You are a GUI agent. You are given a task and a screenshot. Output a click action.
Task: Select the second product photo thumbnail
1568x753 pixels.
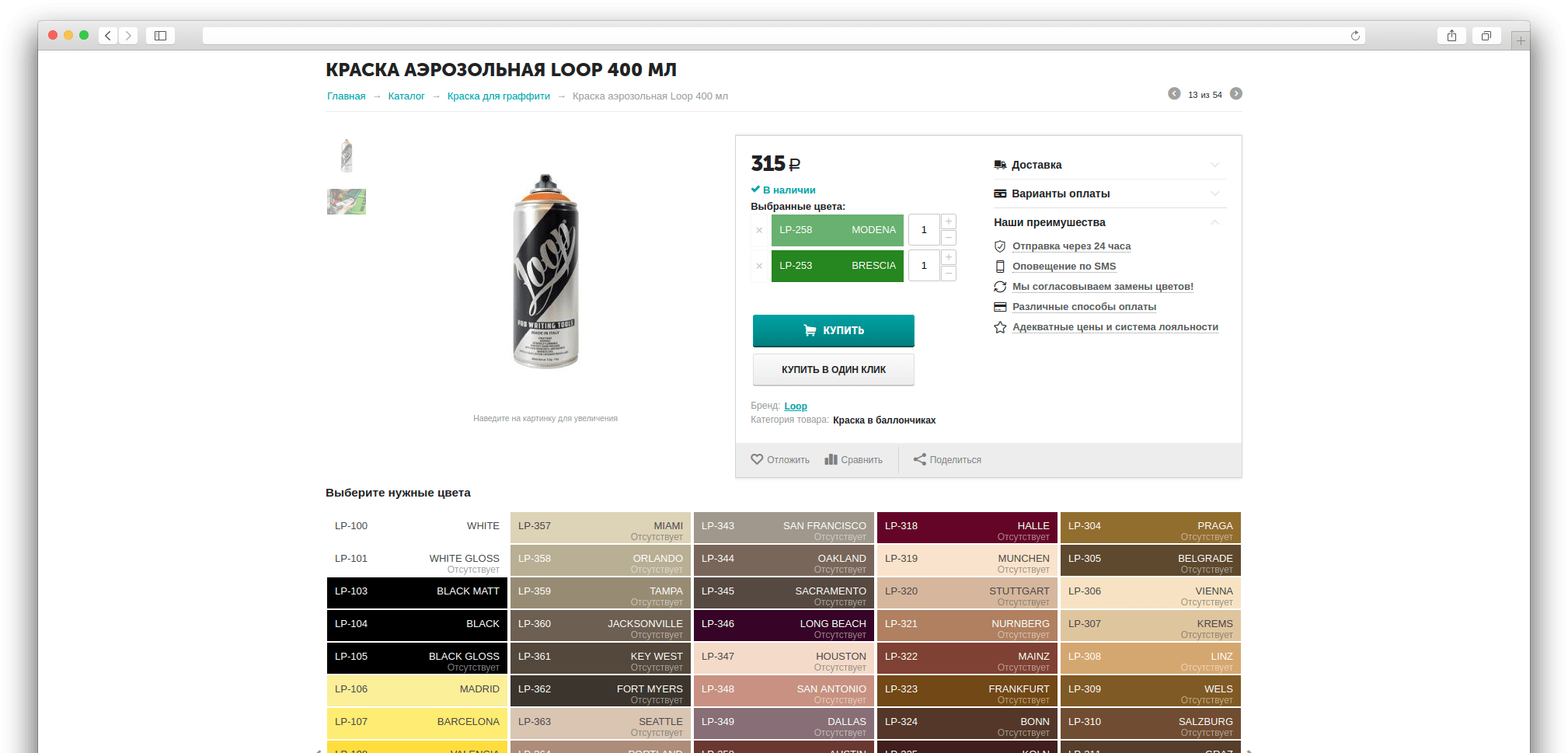347,202
